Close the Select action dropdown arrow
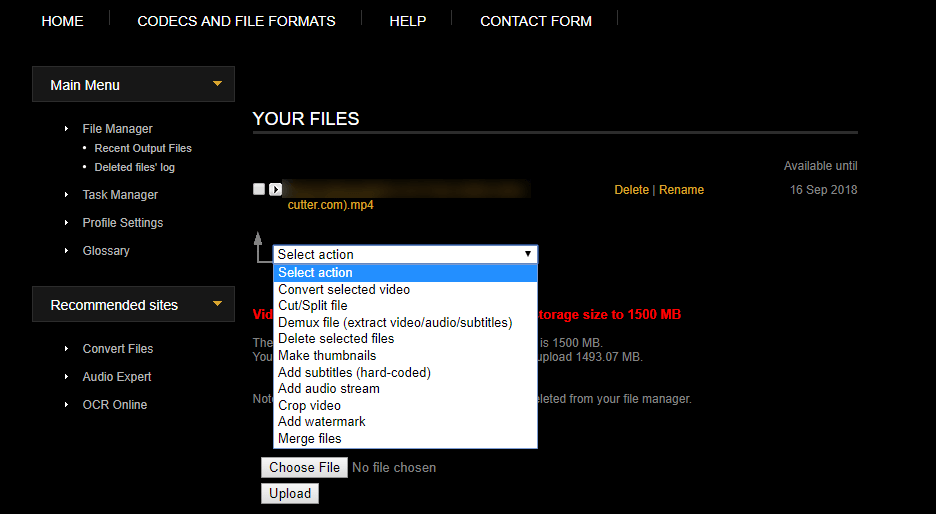The image size is (936, 514). (x=528, y=254)
